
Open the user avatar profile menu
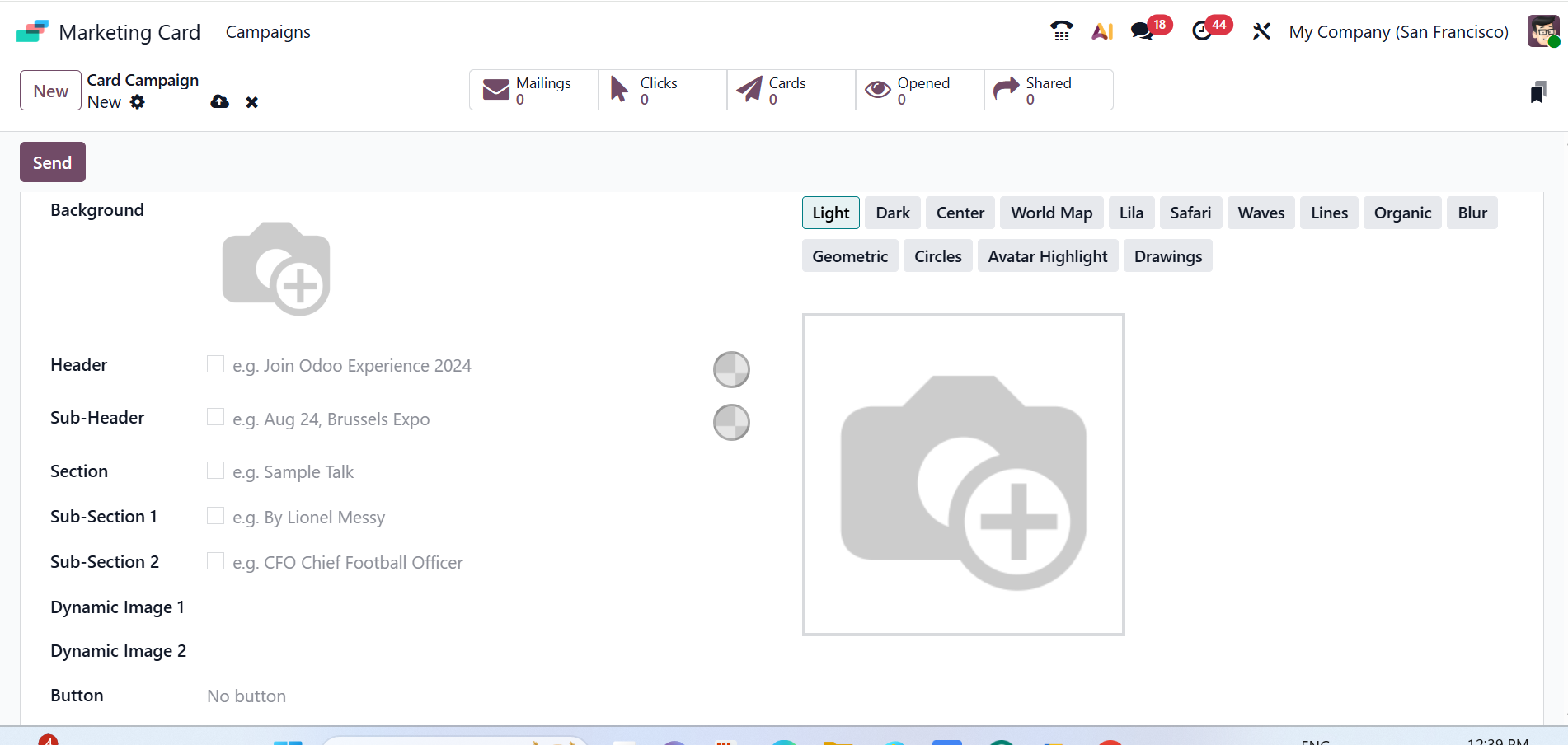1542,30
